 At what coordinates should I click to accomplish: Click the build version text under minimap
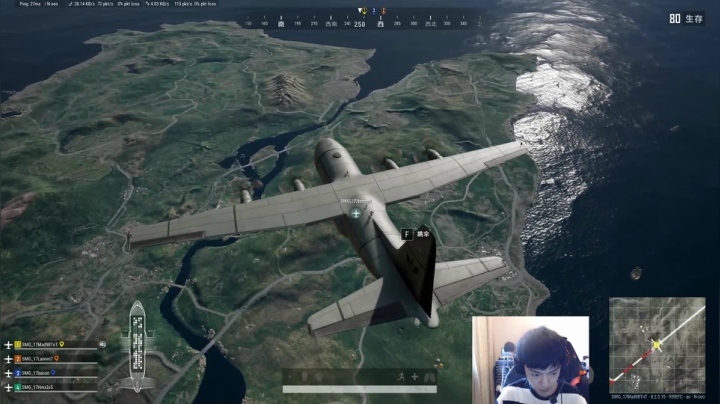coord(658,396)
